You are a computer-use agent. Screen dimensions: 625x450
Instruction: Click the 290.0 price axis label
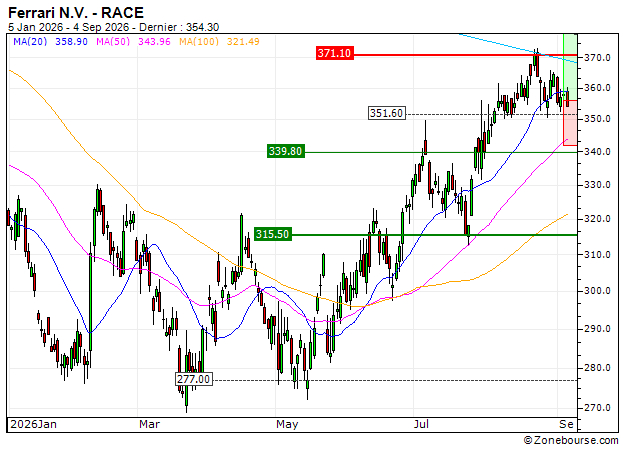[597, 329]
